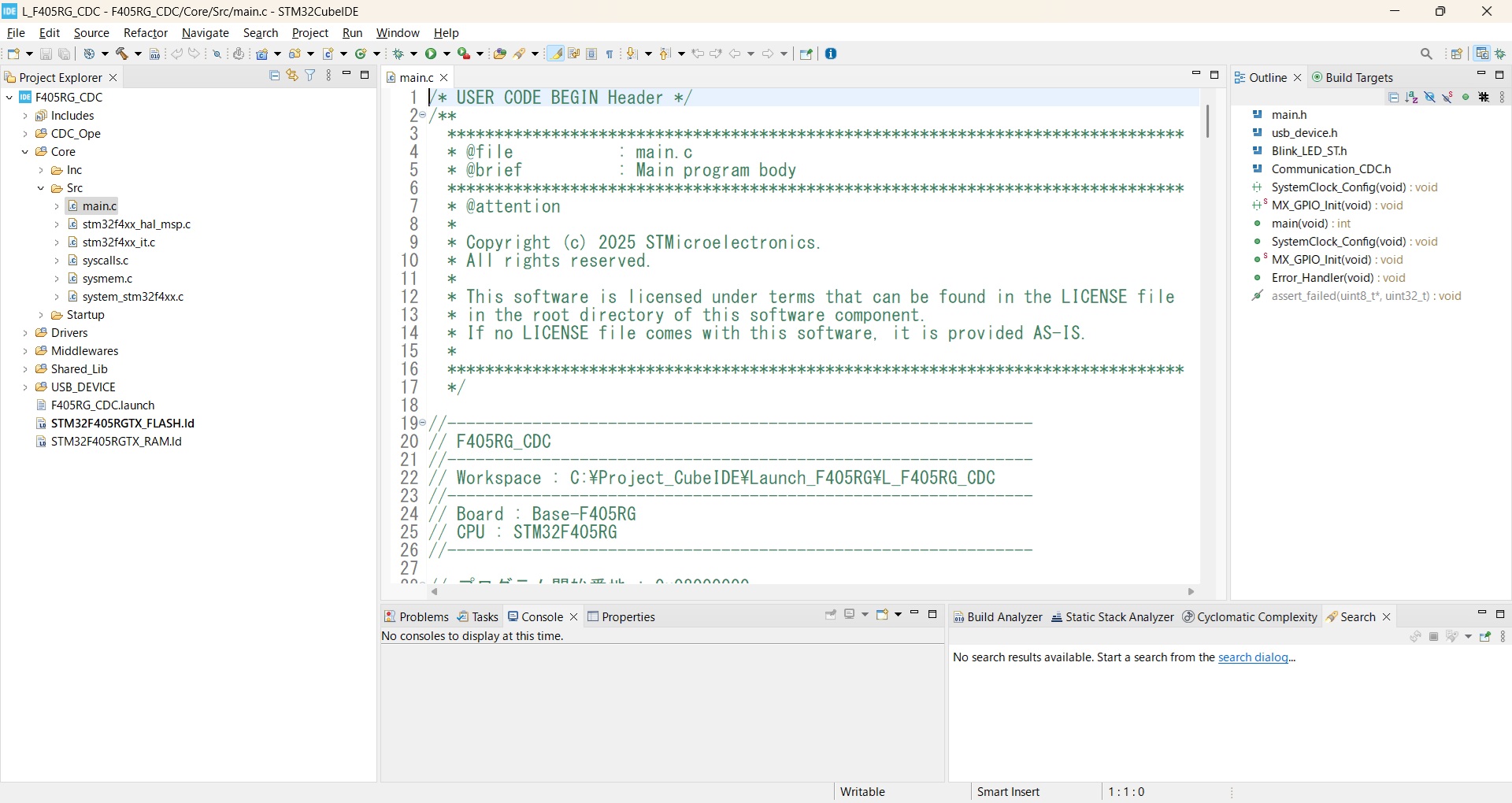Screen dimensions: 1512x803
Task: Collapse the F405RG_CDC project tree node
Action: (x=9, y=98)
